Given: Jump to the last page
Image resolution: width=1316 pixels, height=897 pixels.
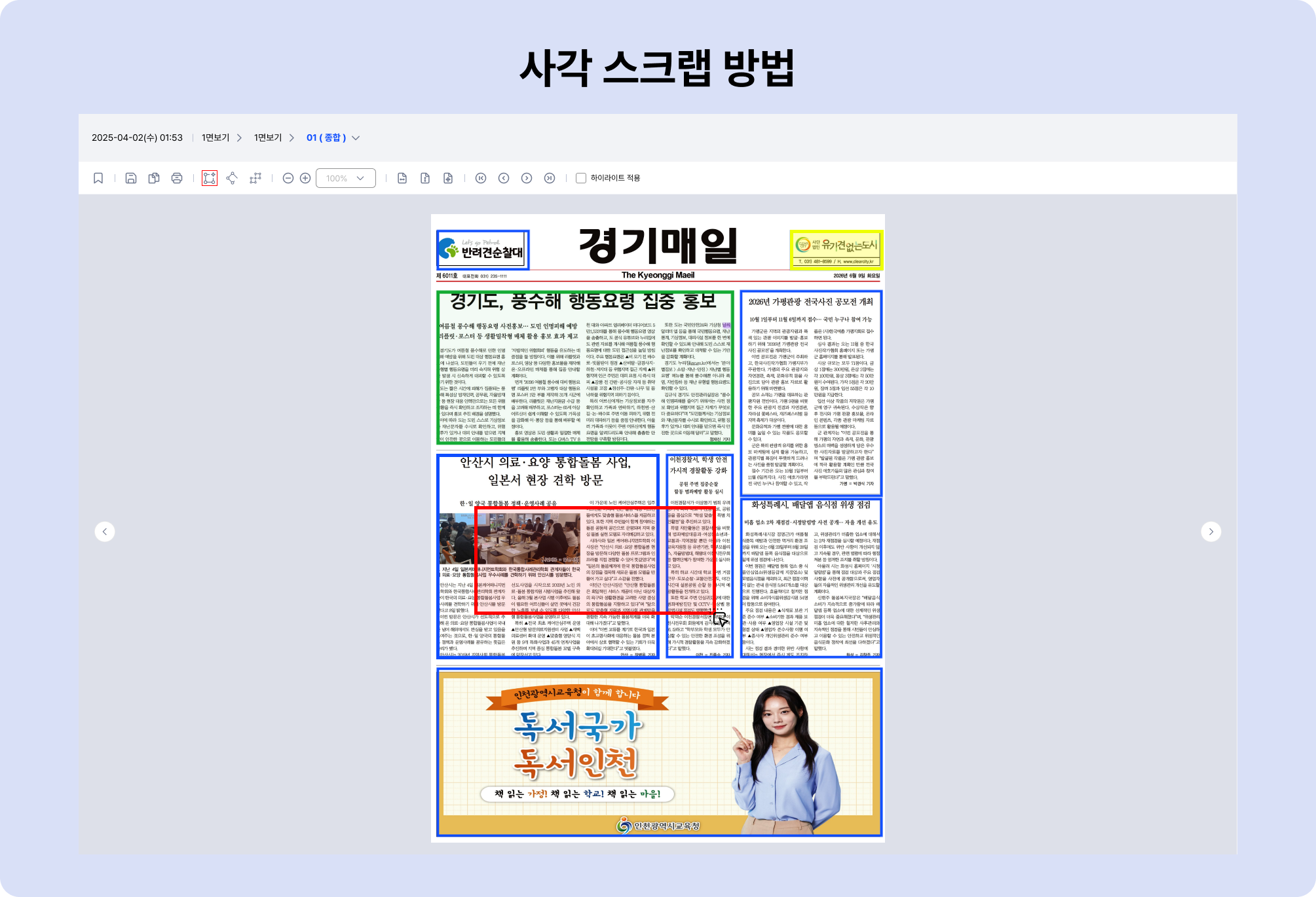Looking at the screenshot, I should (x=550, y=178).
